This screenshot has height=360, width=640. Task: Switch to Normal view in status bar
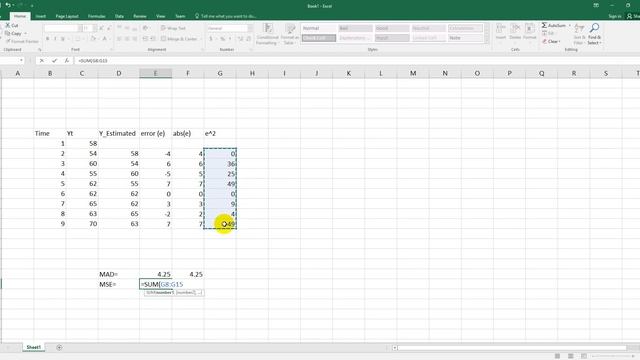pos(557,356)
